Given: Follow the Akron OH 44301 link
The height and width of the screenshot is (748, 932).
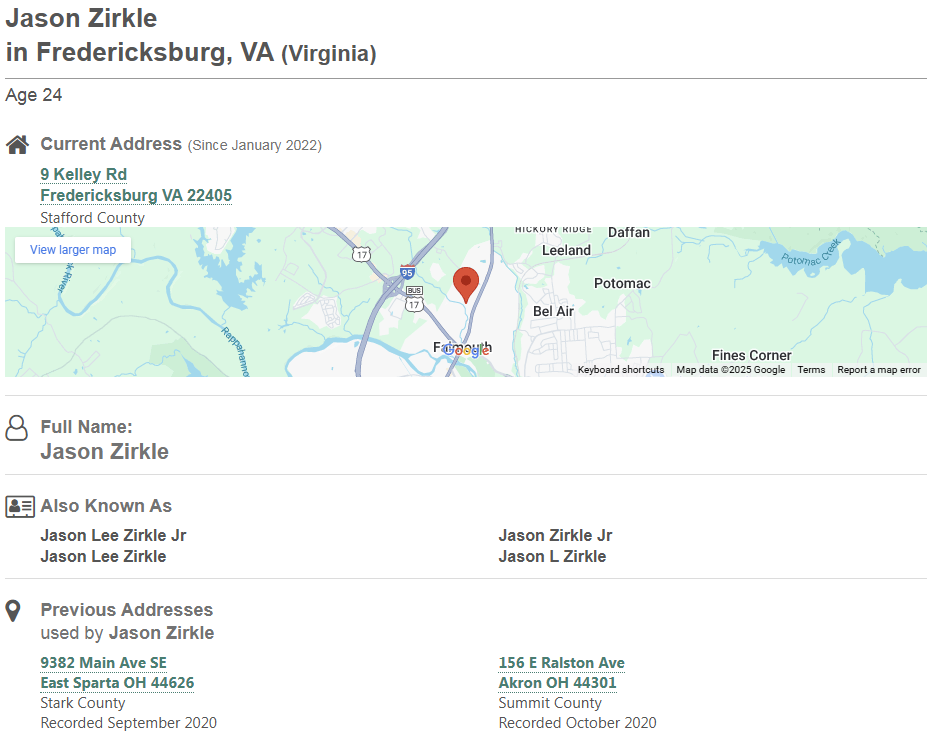Looking at the screenshot, I should [557, 683].
